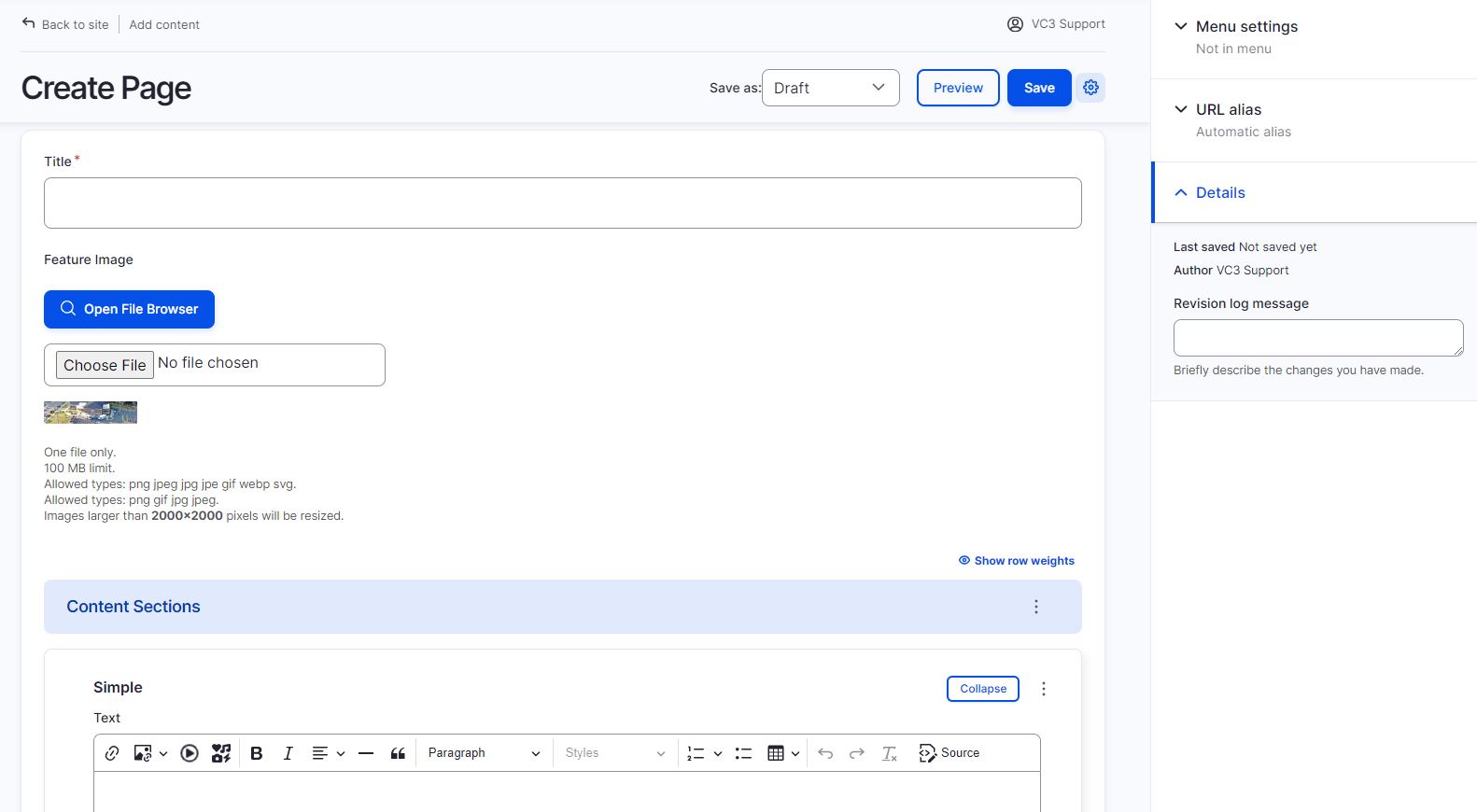Click the Bulleted list icon

(x=743, y=753)
